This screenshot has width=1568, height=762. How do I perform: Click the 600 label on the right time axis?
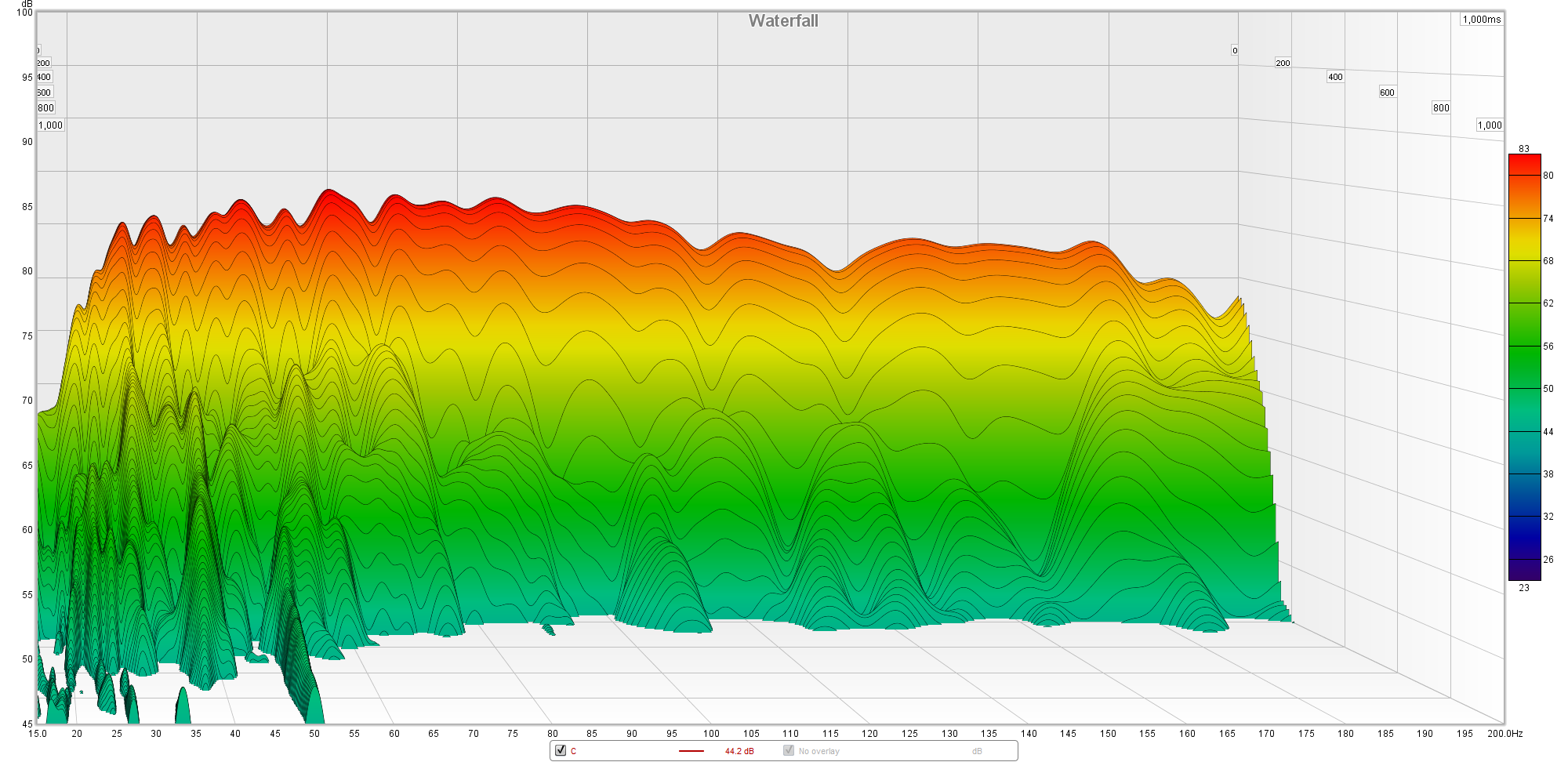pos(1387,93)
